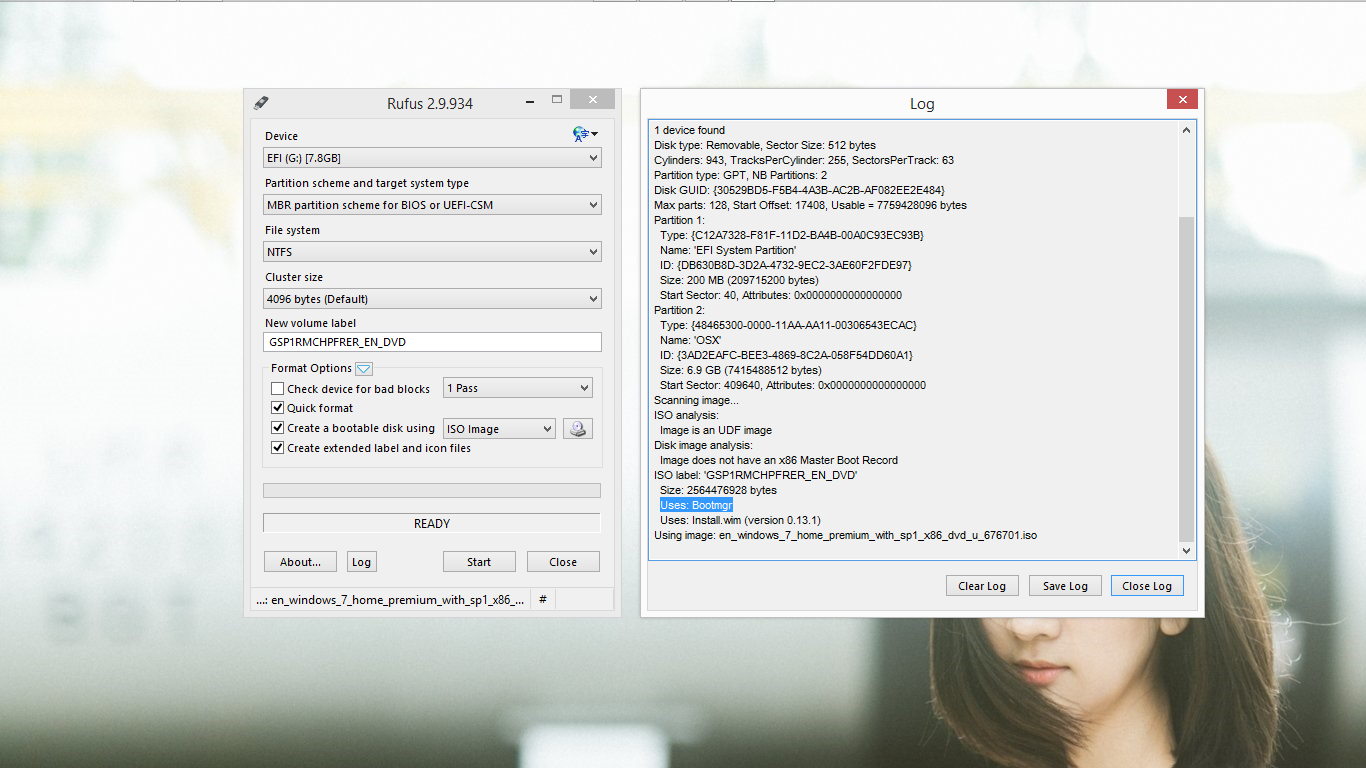Click the 'Uses: Install.wim' log line
Image resolution: width=1366 pixels, height=768 pixels.
[x=740, y=520]
